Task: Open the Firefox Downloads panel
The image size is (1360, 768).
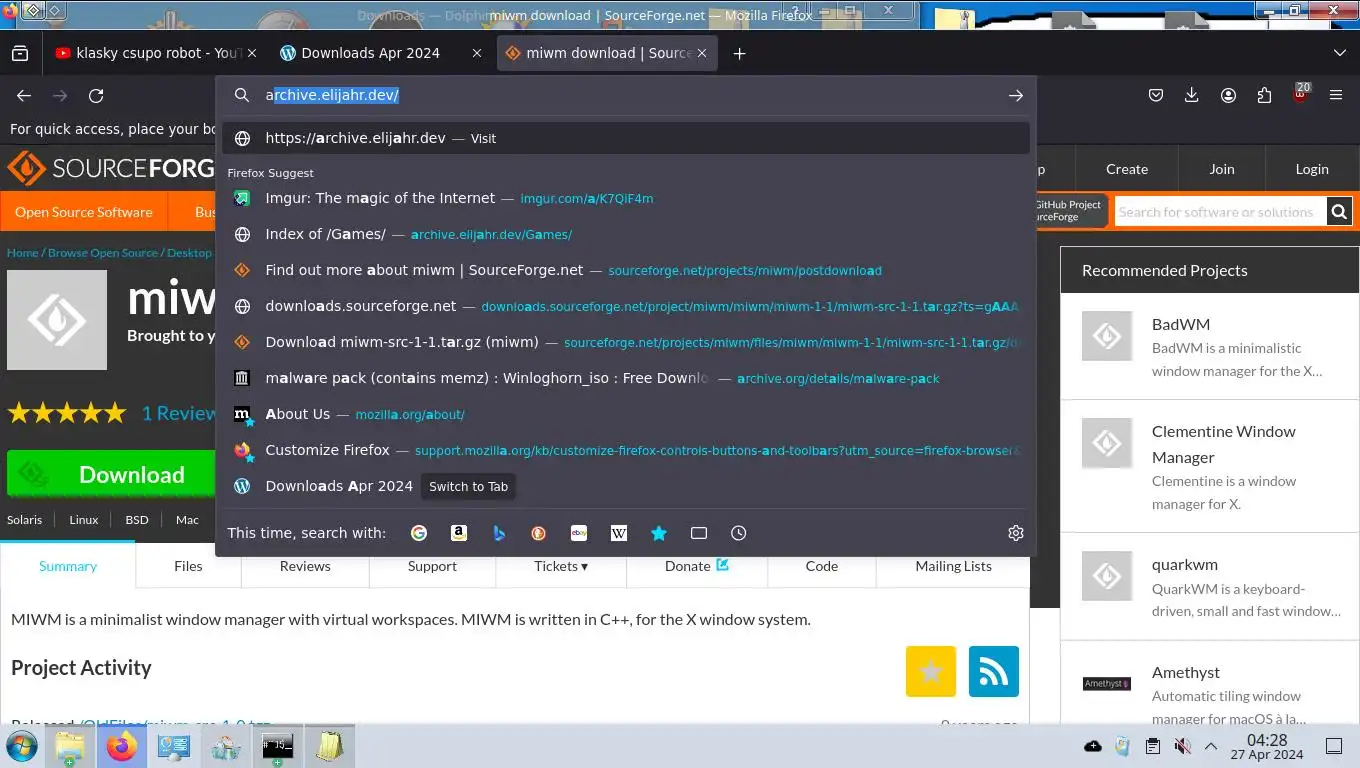Action: (1191, 95)
